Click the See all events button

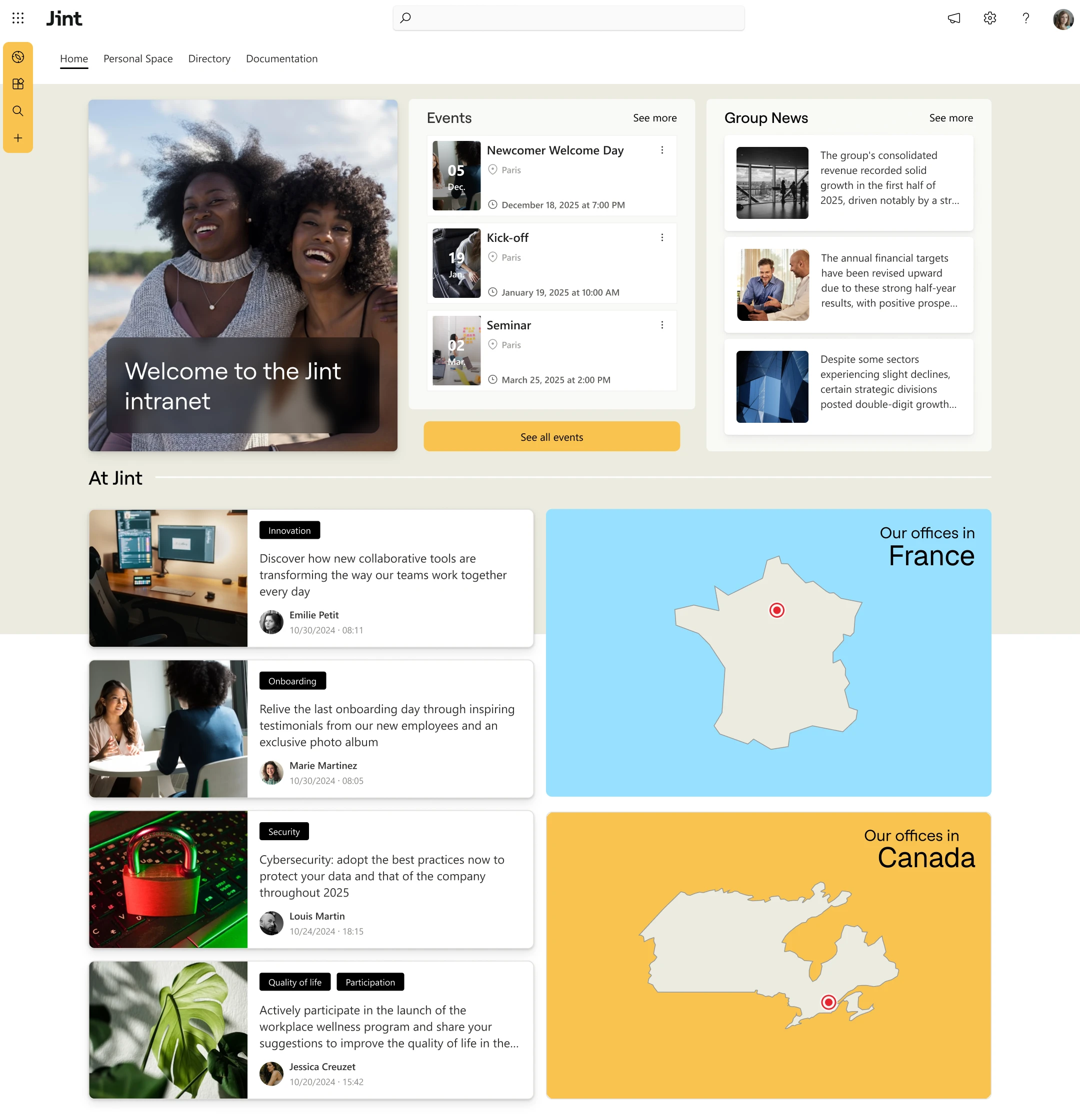click(x=551, y=437)
